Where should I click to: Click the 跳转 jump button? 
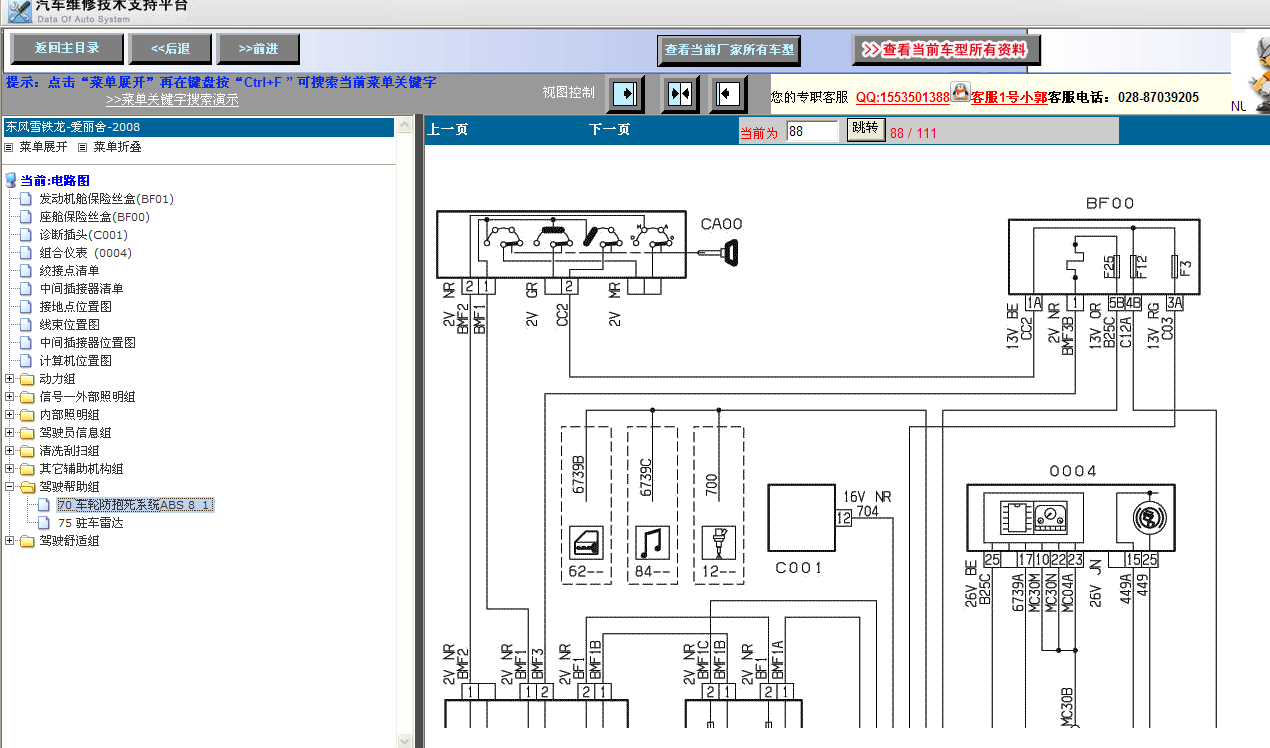coord(865,129)
